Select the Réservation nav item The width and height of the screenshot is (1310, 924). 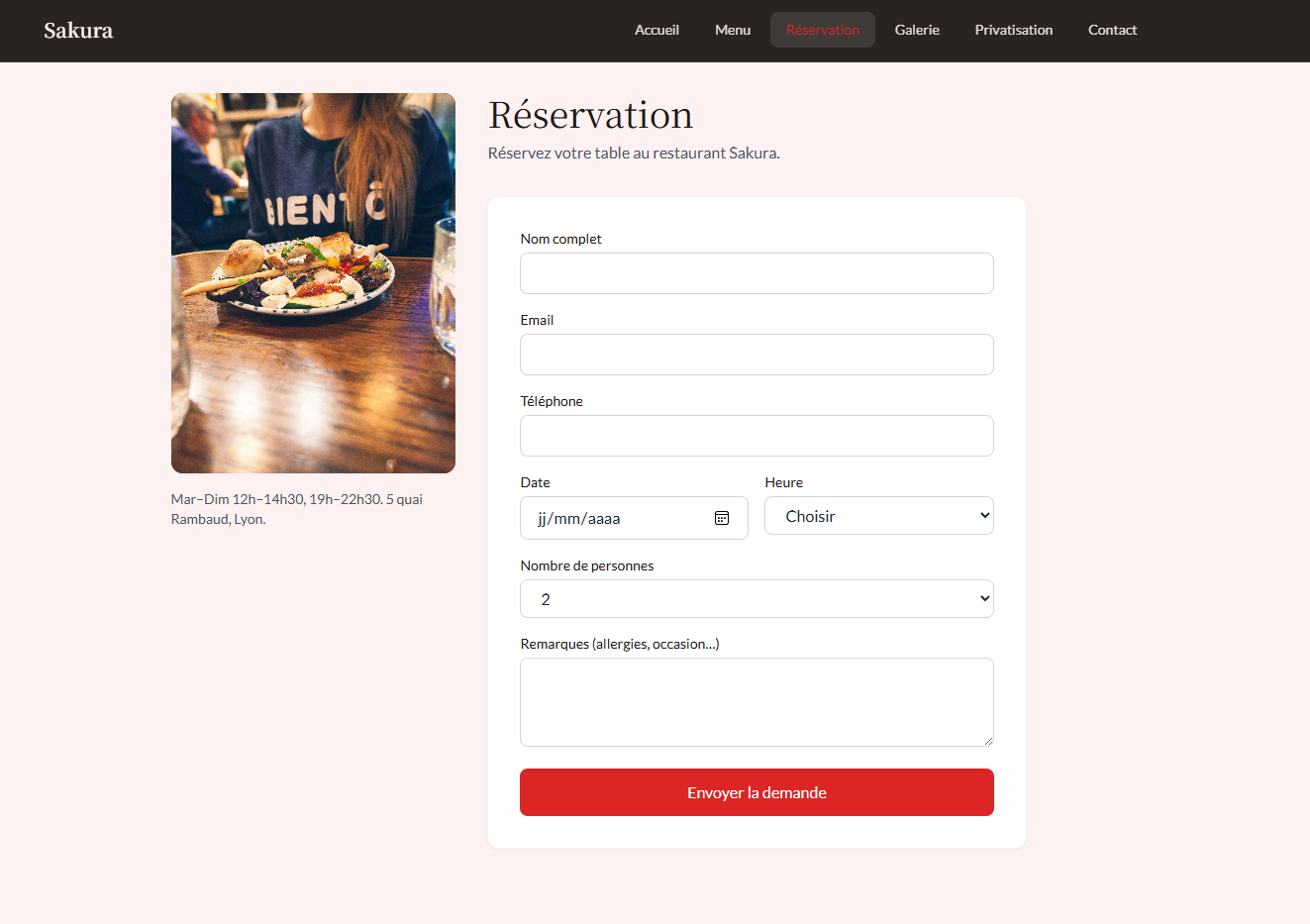click(x=822, y=30)
